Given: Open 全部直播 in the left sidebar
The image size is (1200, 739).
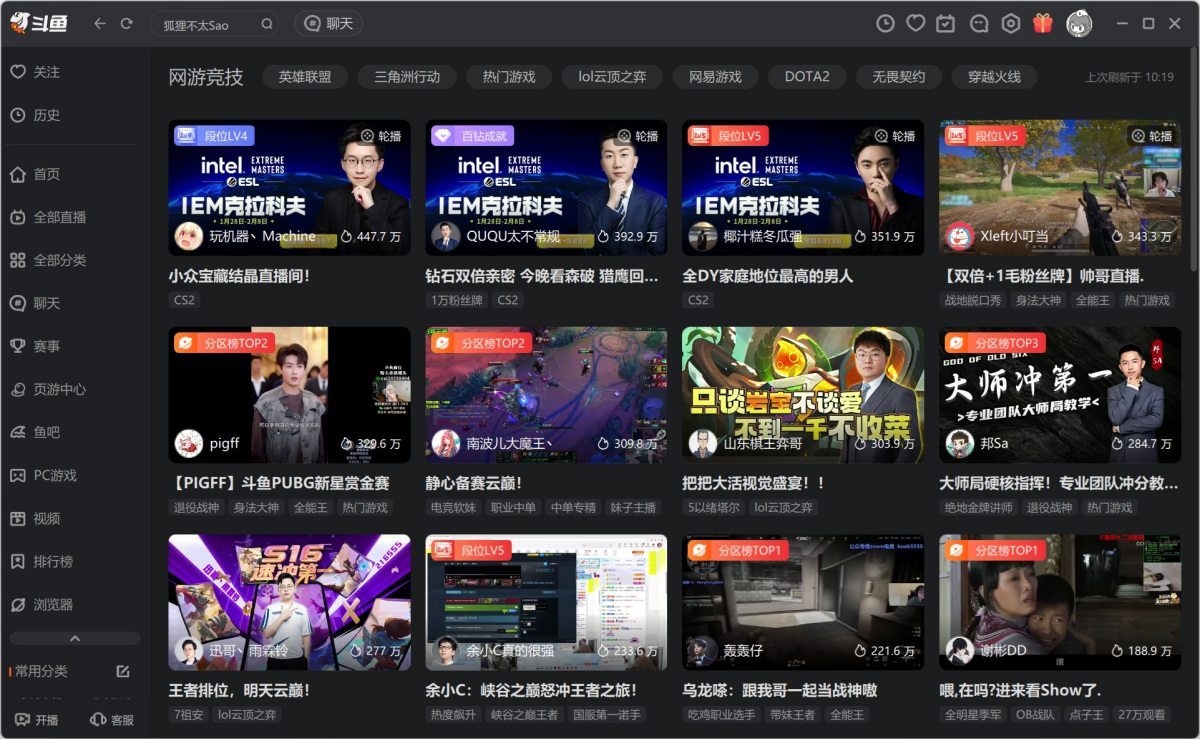Looking at the screenshot, I should tap(59, 217).
